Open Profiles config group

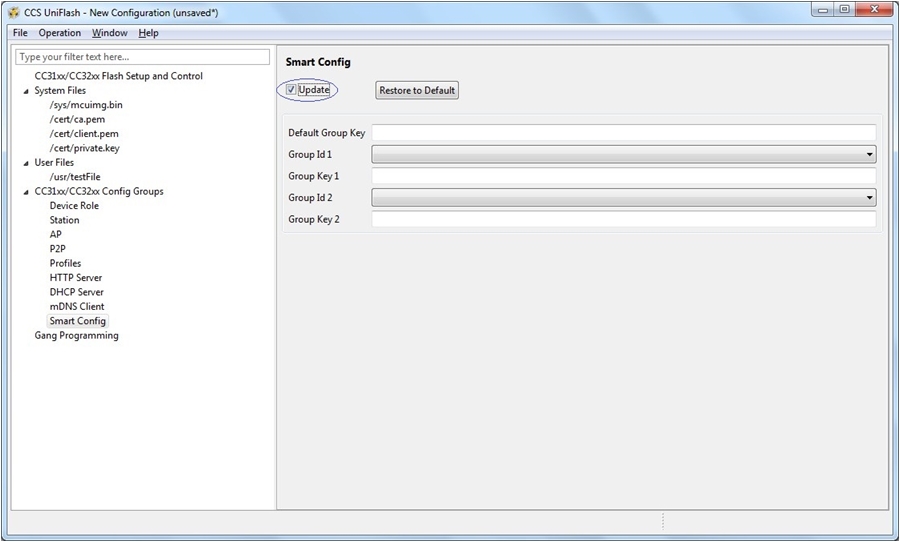[65, 263]
